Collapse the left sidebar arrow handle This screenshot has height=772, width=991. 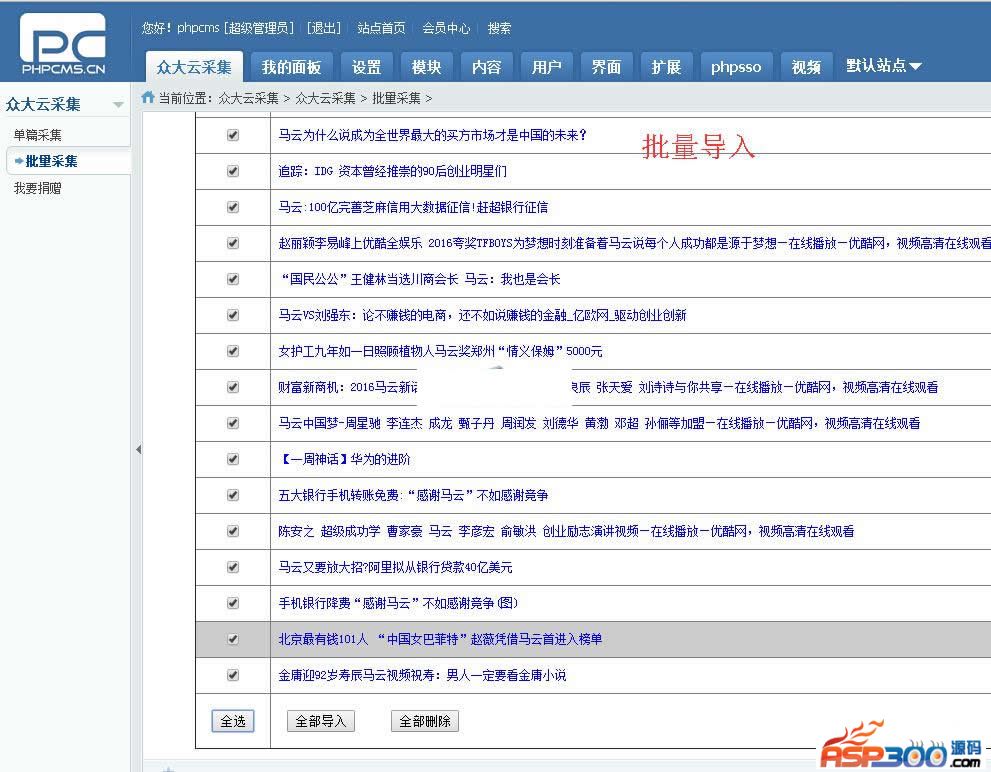point(138,450)
